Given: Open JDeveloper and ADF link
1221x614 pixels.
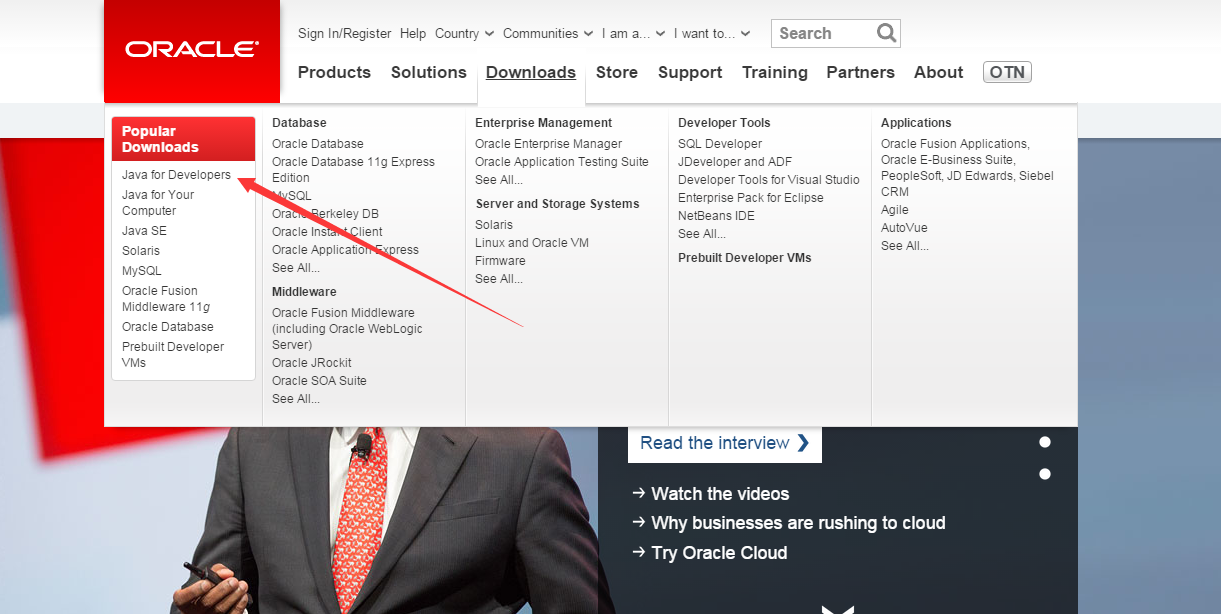Looking at the screenshot, I should click(735, 162).
